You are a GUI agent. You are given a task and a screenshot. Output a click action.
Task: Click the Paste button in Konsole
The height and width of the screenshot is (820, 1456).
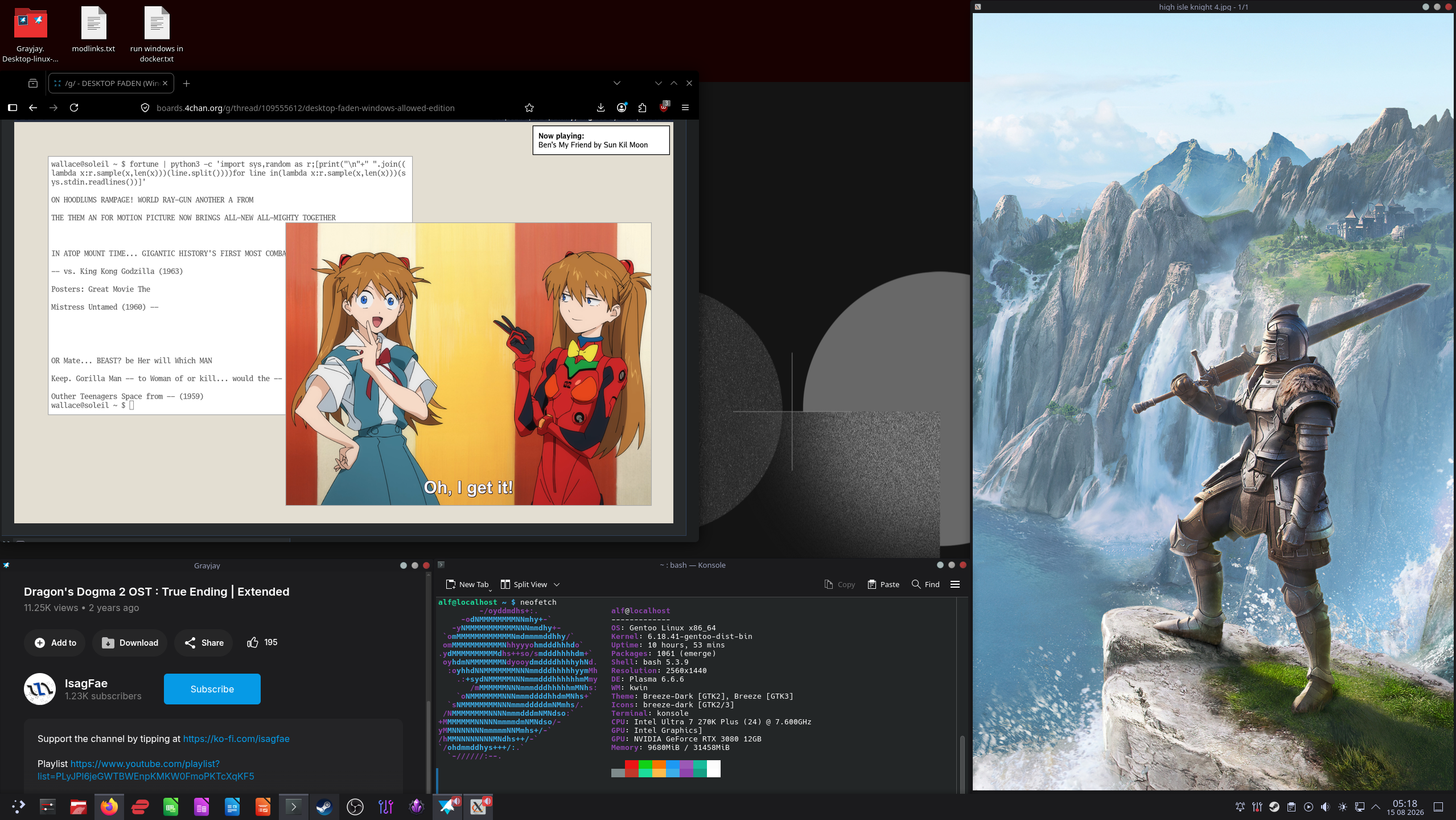click(883, 584)
